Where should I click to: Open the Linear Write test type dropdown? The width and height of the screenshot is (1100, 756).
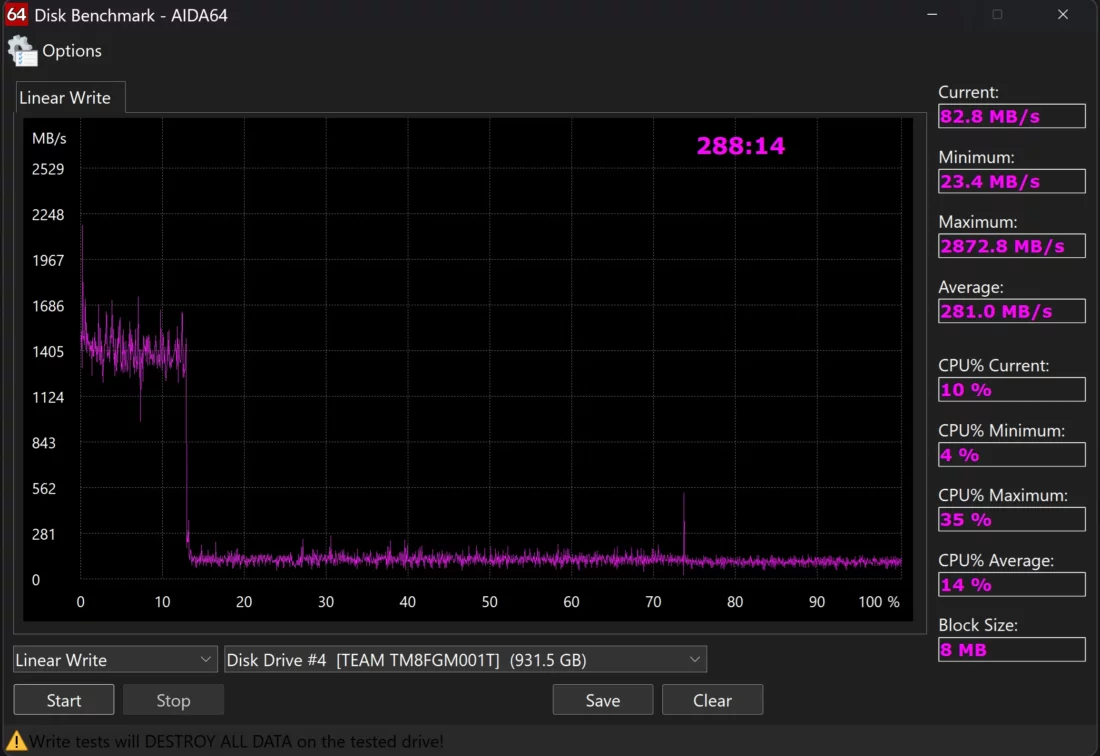tap(115, 660)
